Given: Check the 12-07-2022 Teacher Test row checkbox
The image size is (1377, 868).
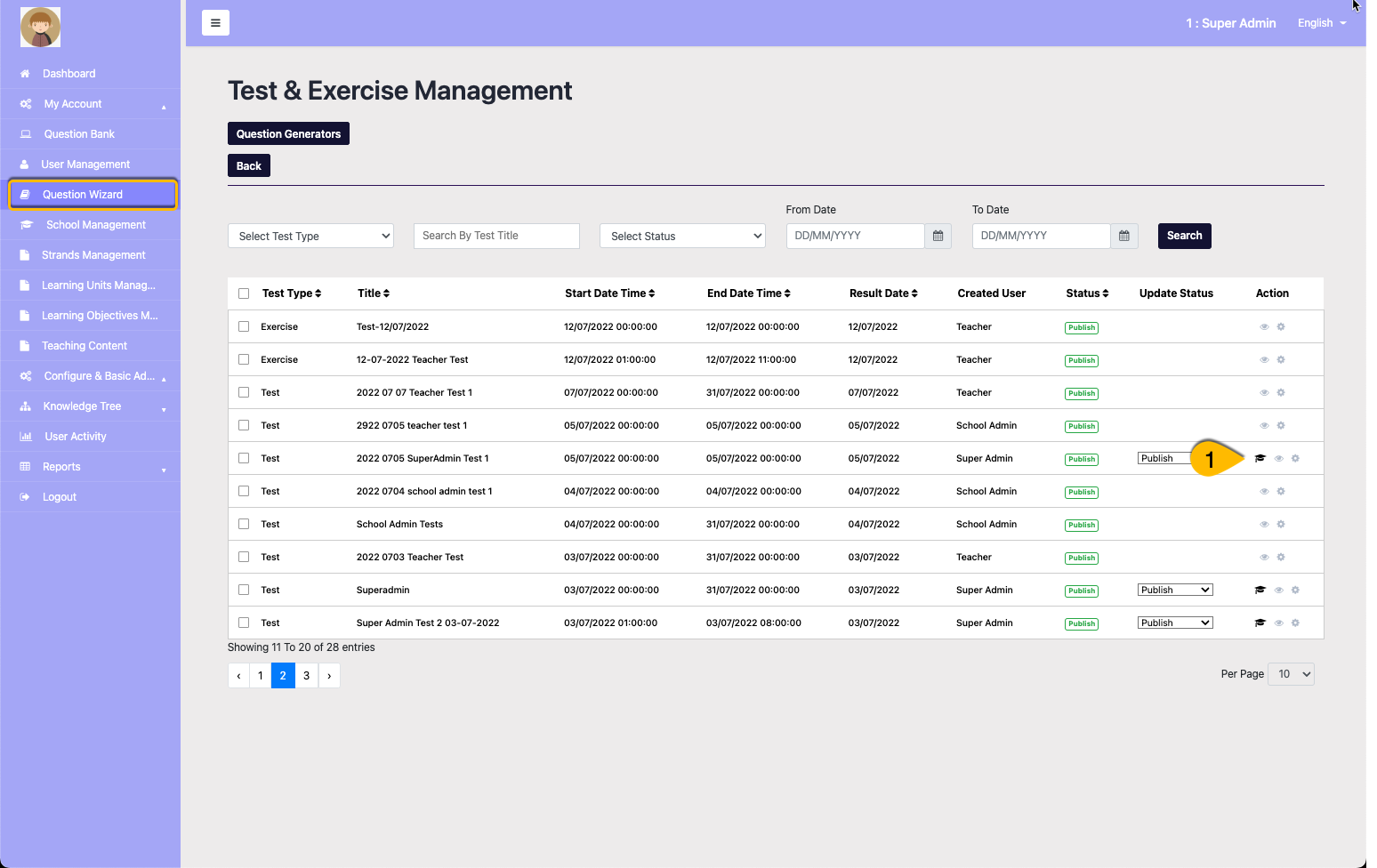Looking at the screenshot, I should [244, 359].
